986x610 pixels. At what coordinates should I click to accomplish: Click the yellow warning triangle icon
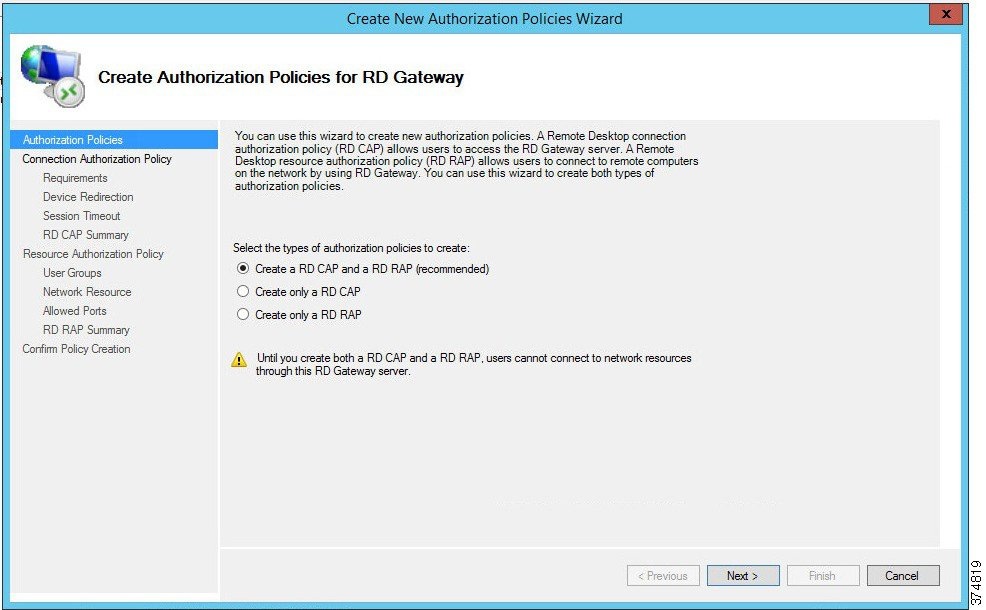coord(239,360)
